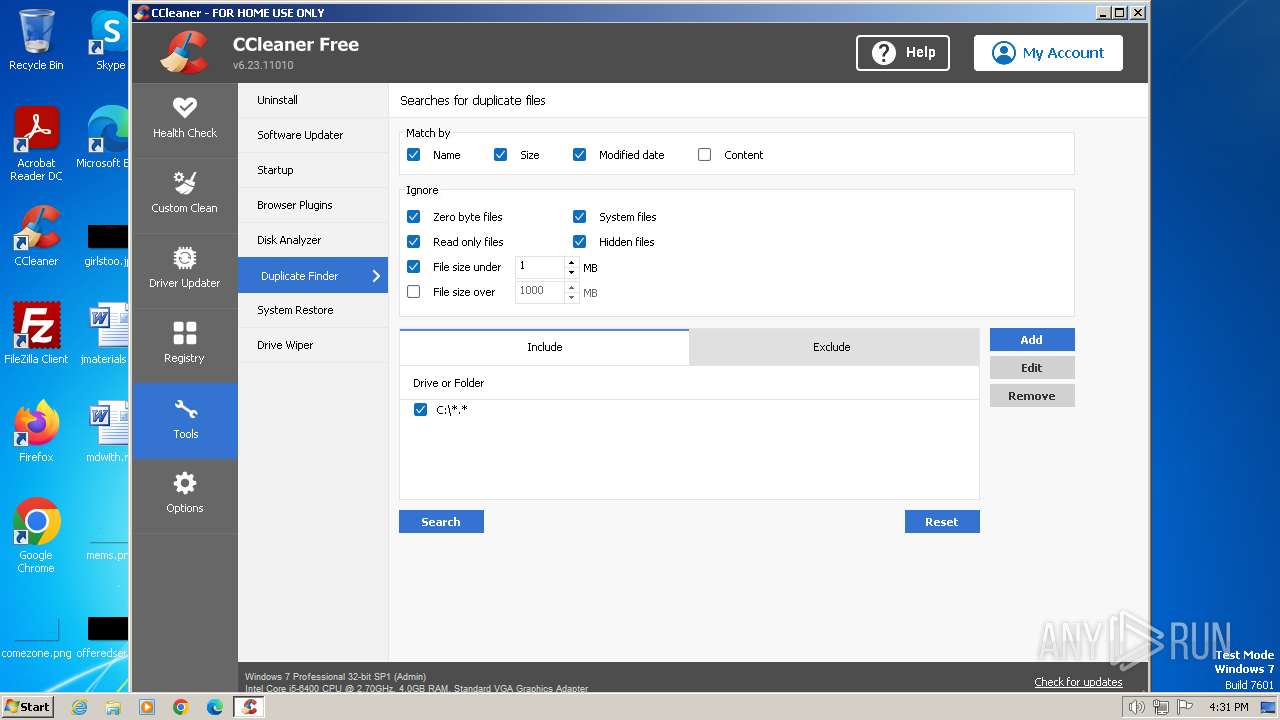Click Check for updates link

(x=1078, y=682)
